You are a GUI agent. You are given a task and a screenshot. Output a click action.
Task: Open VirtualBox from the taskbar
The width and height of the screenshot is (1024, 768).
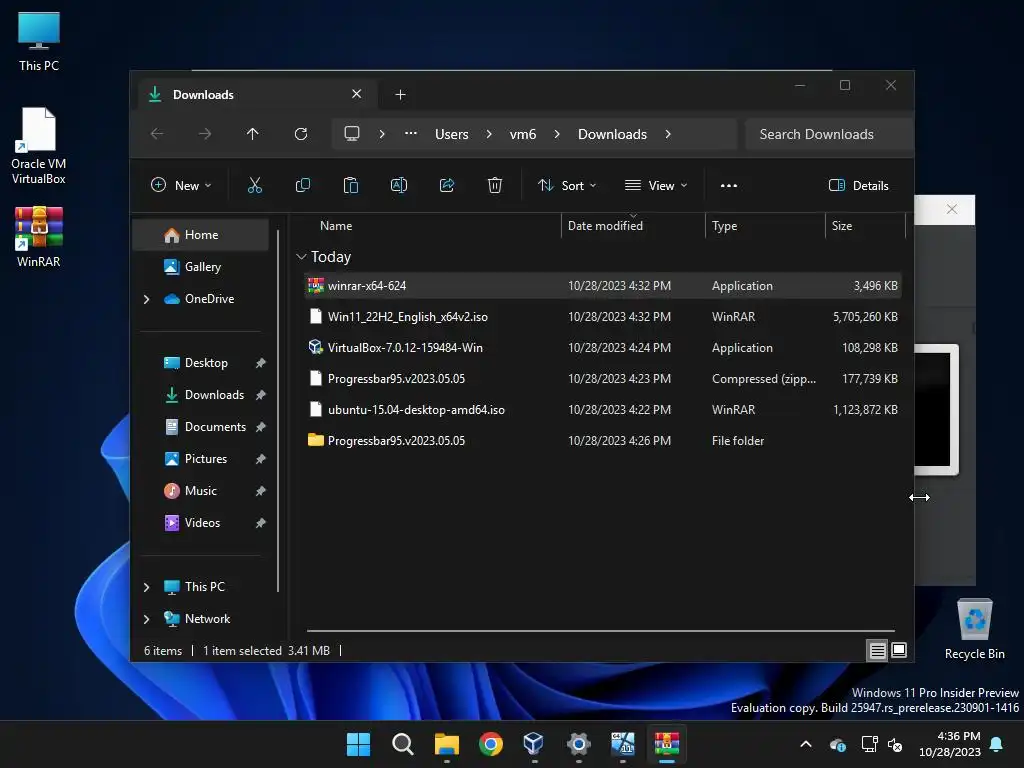[x=534, y=744]
